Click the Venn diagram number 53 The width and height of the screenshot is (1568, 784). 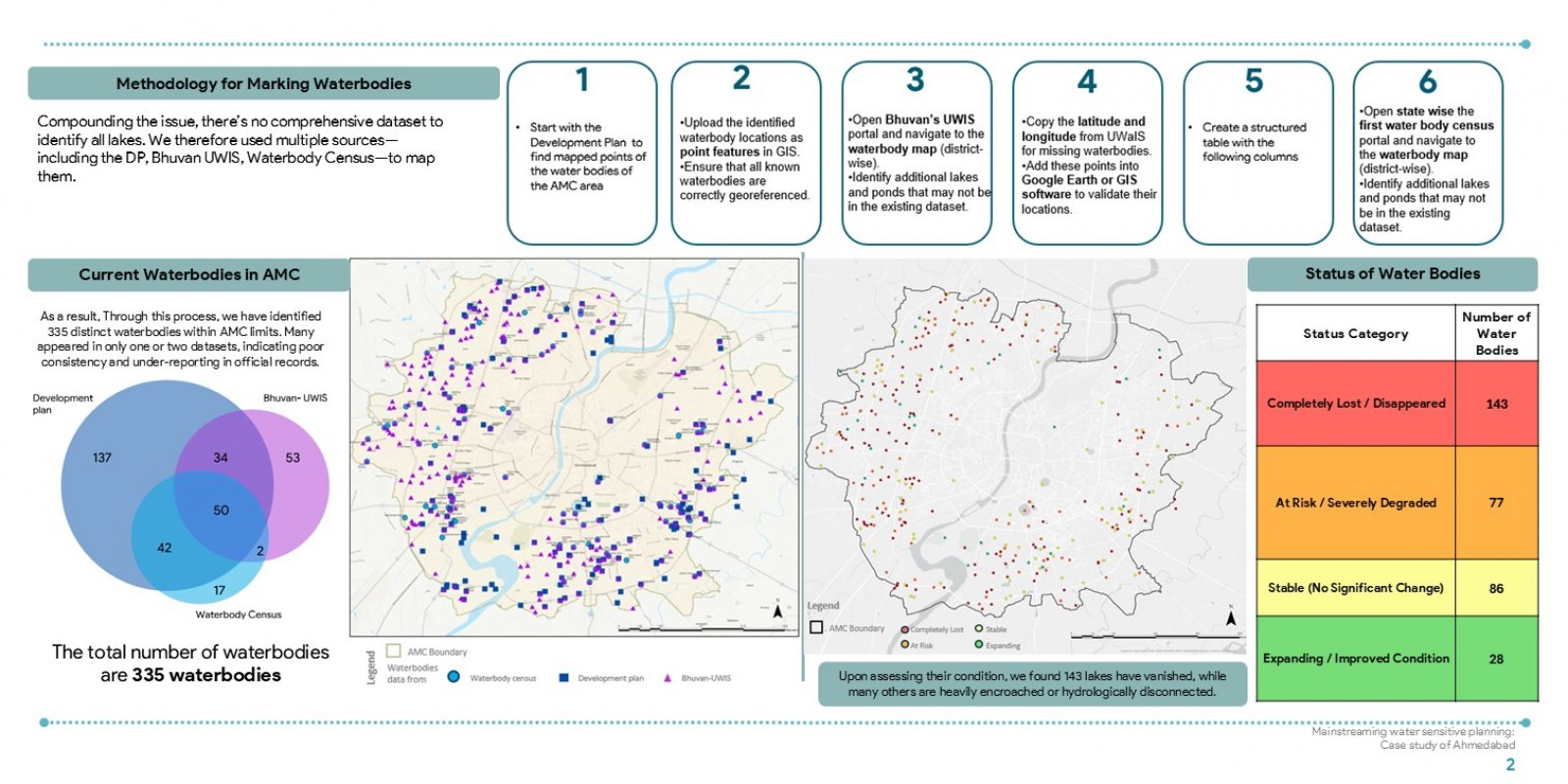(293, 458)
